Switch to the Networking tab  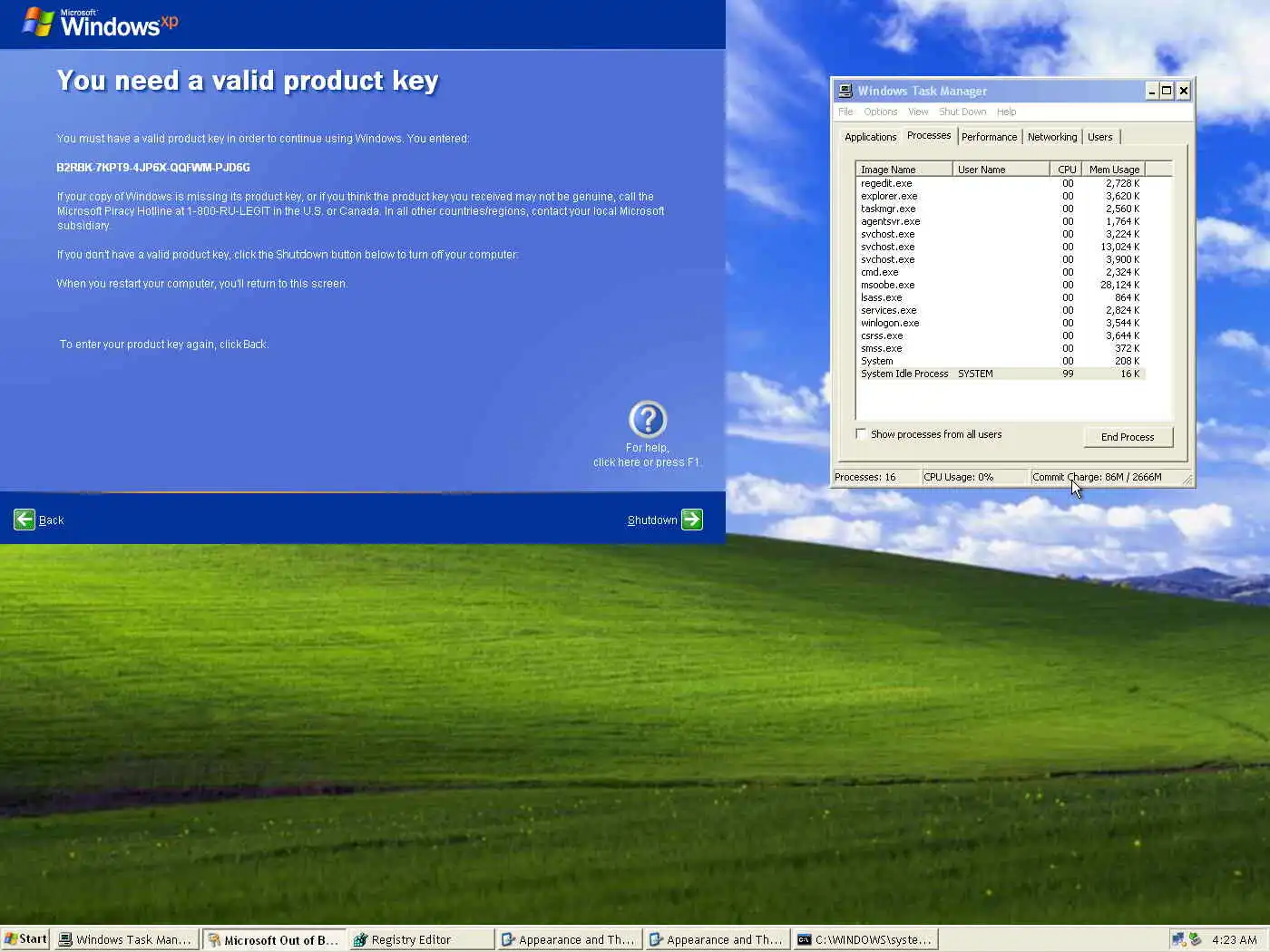click(1052, 137)
